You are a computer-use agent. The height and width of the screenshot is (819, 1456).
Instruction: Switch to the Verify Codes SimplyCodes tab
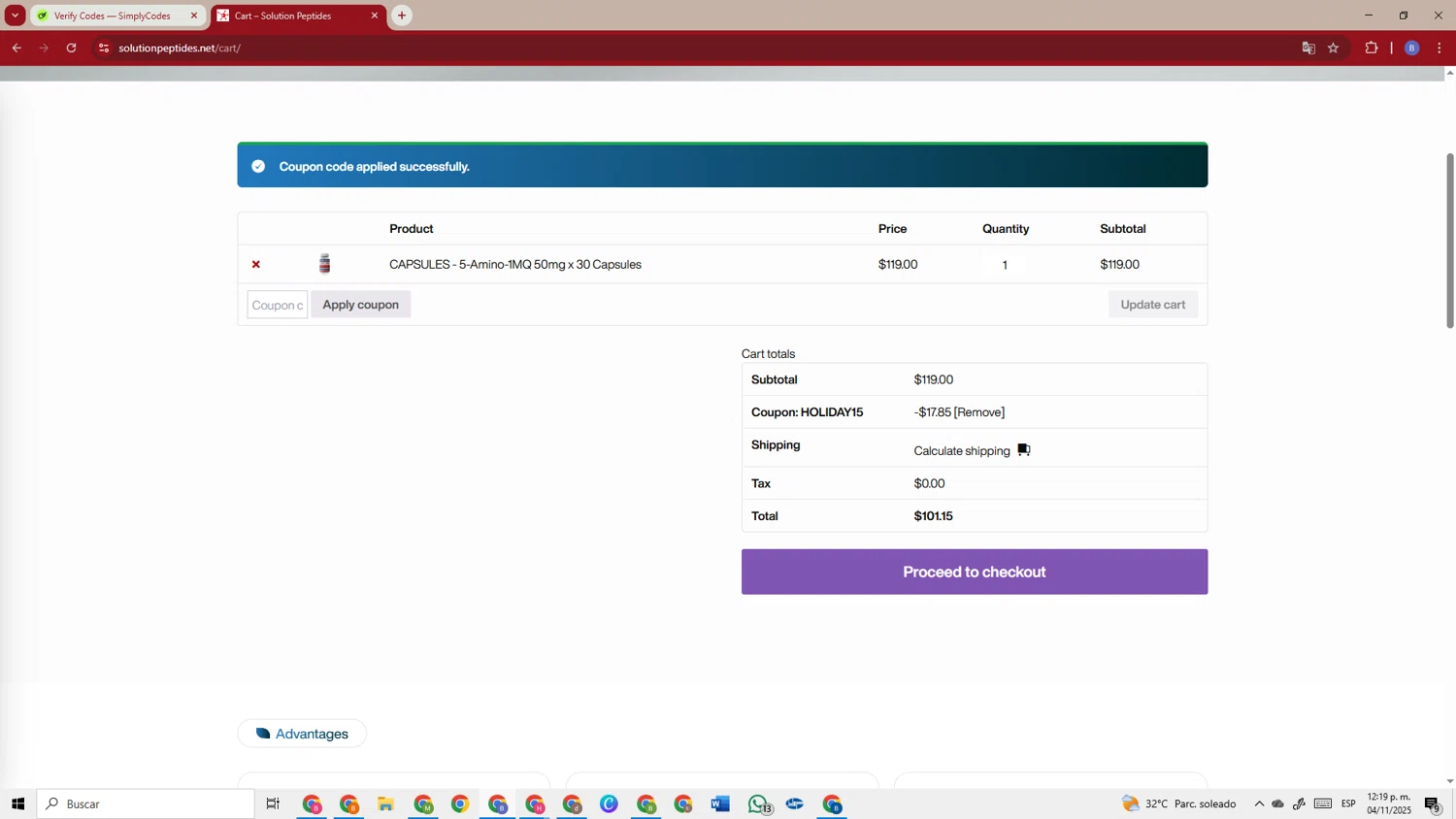pos(112,16)
